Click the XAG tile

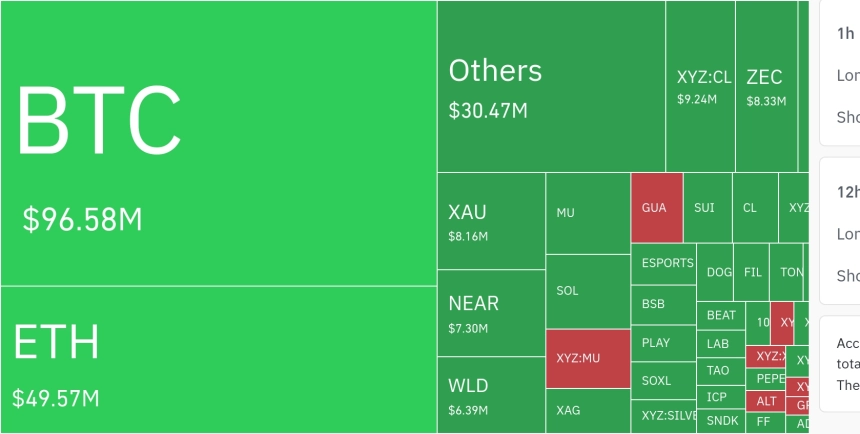tap(588, 411)
